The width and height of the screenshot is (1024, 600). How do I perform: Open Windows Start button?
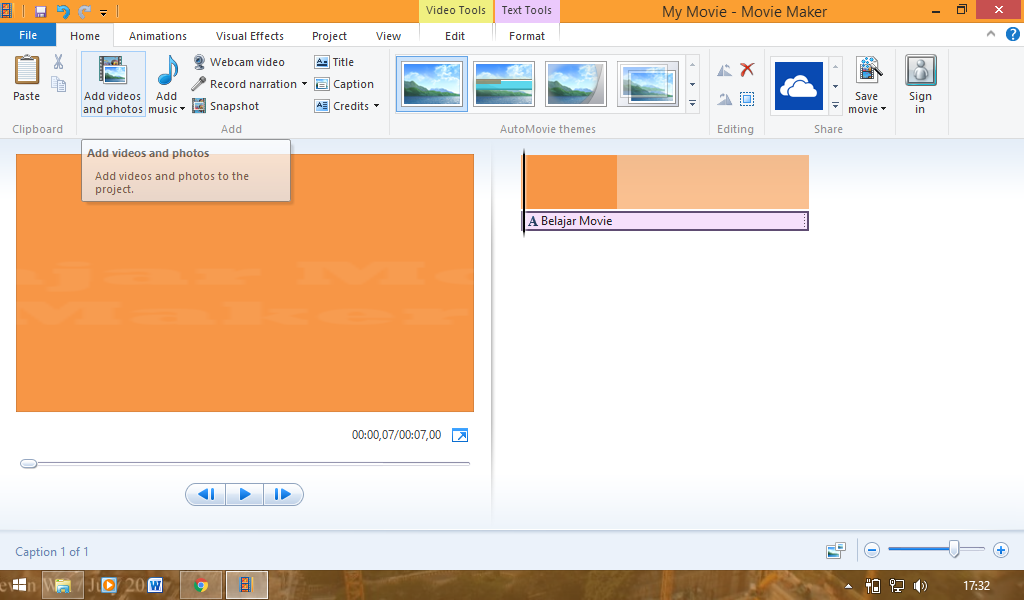(20, 585)
